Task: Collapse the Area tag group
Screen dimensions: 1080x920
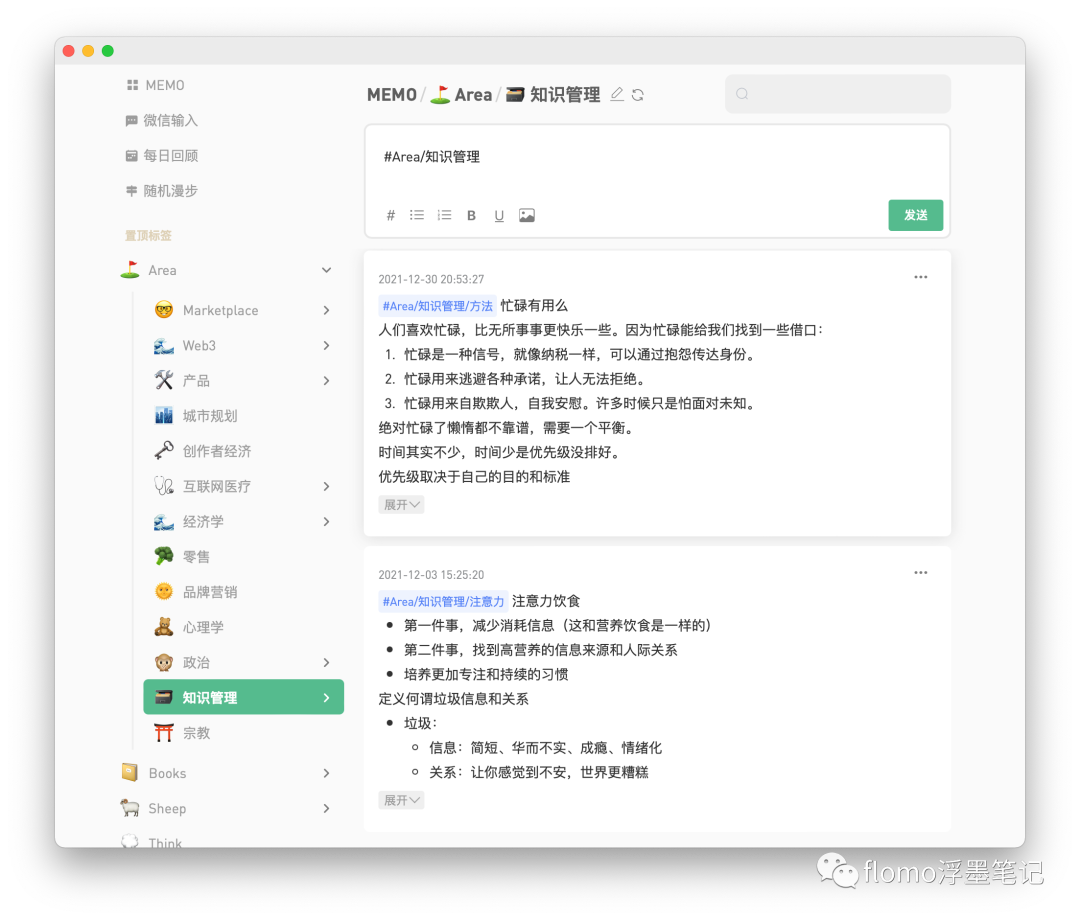Action: [x=326, y=270]
